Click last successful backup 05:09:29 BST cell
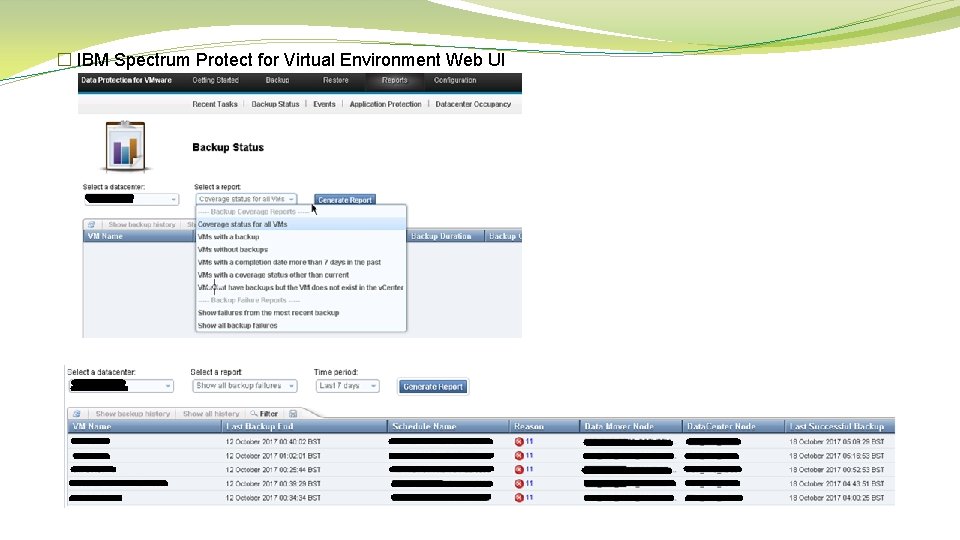960x540 pixels. 837,441
